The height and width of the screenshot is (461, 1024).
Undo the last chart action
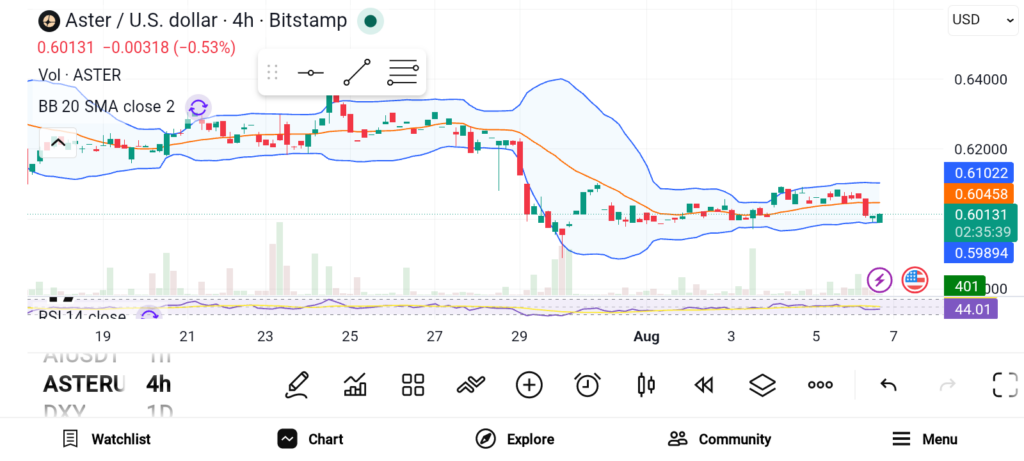888,385
